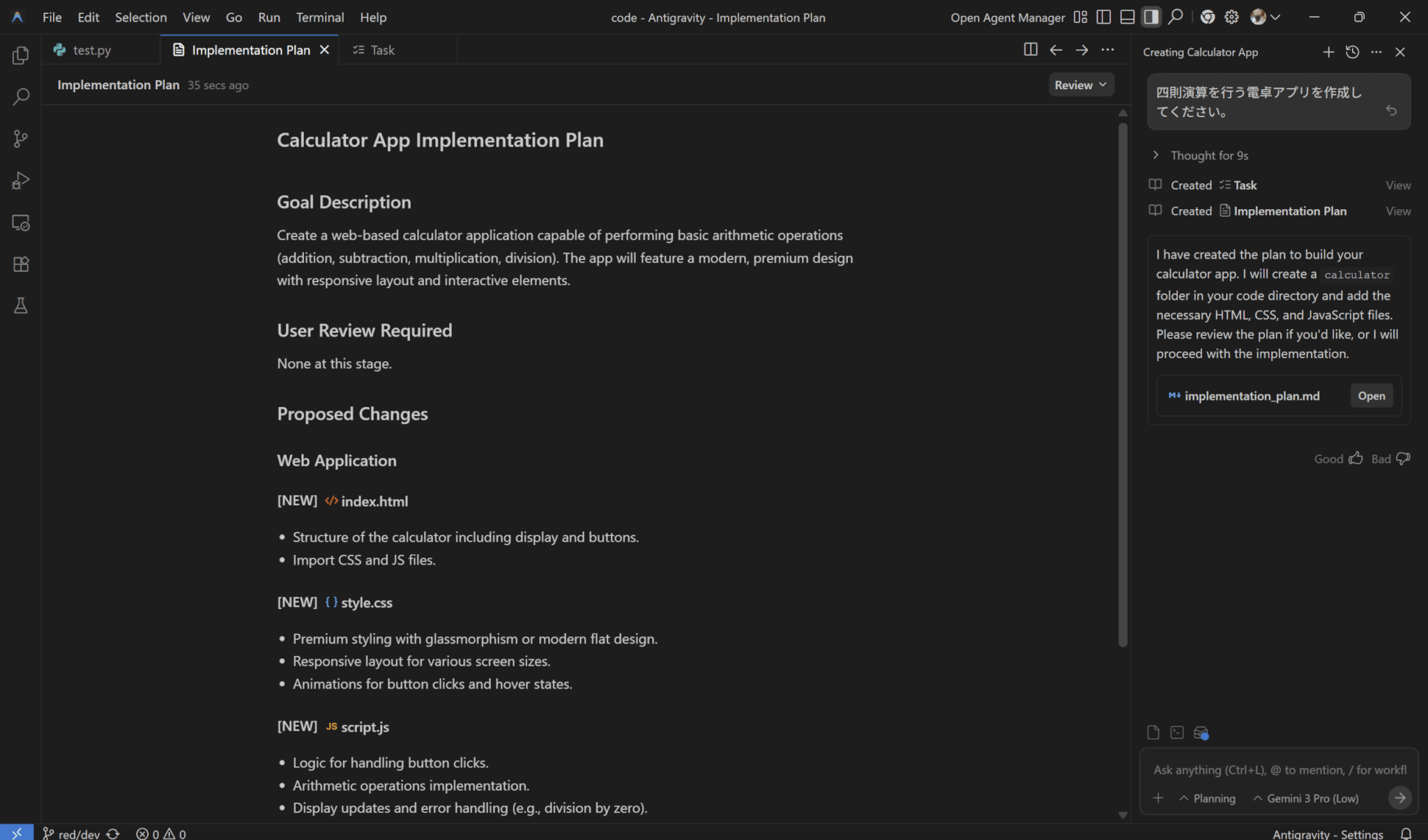Screen dimensions: 1428x840
Task: Start a new conversation with plus icon
Action: tap(1328, 52)
